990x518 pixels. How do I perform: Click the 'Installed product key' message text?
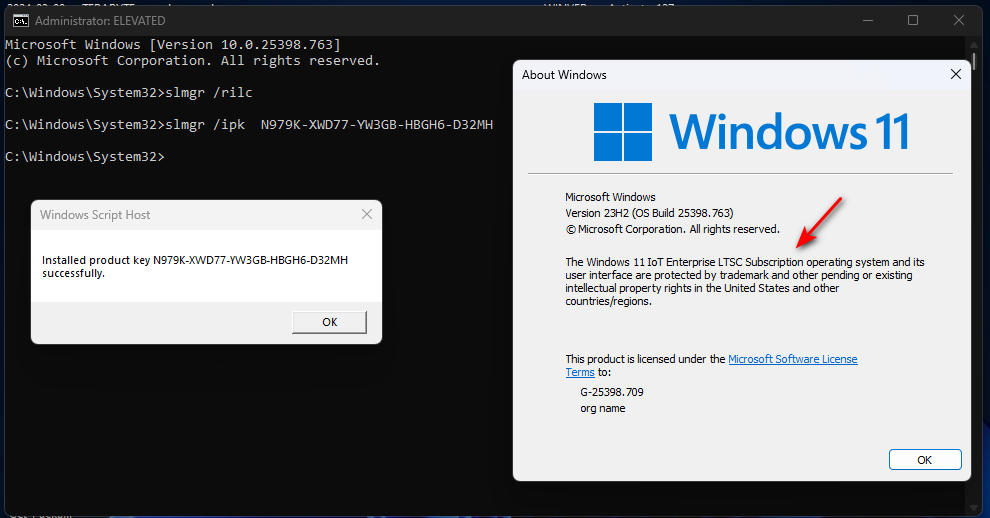pyautogui.click(x=195, y=267)
